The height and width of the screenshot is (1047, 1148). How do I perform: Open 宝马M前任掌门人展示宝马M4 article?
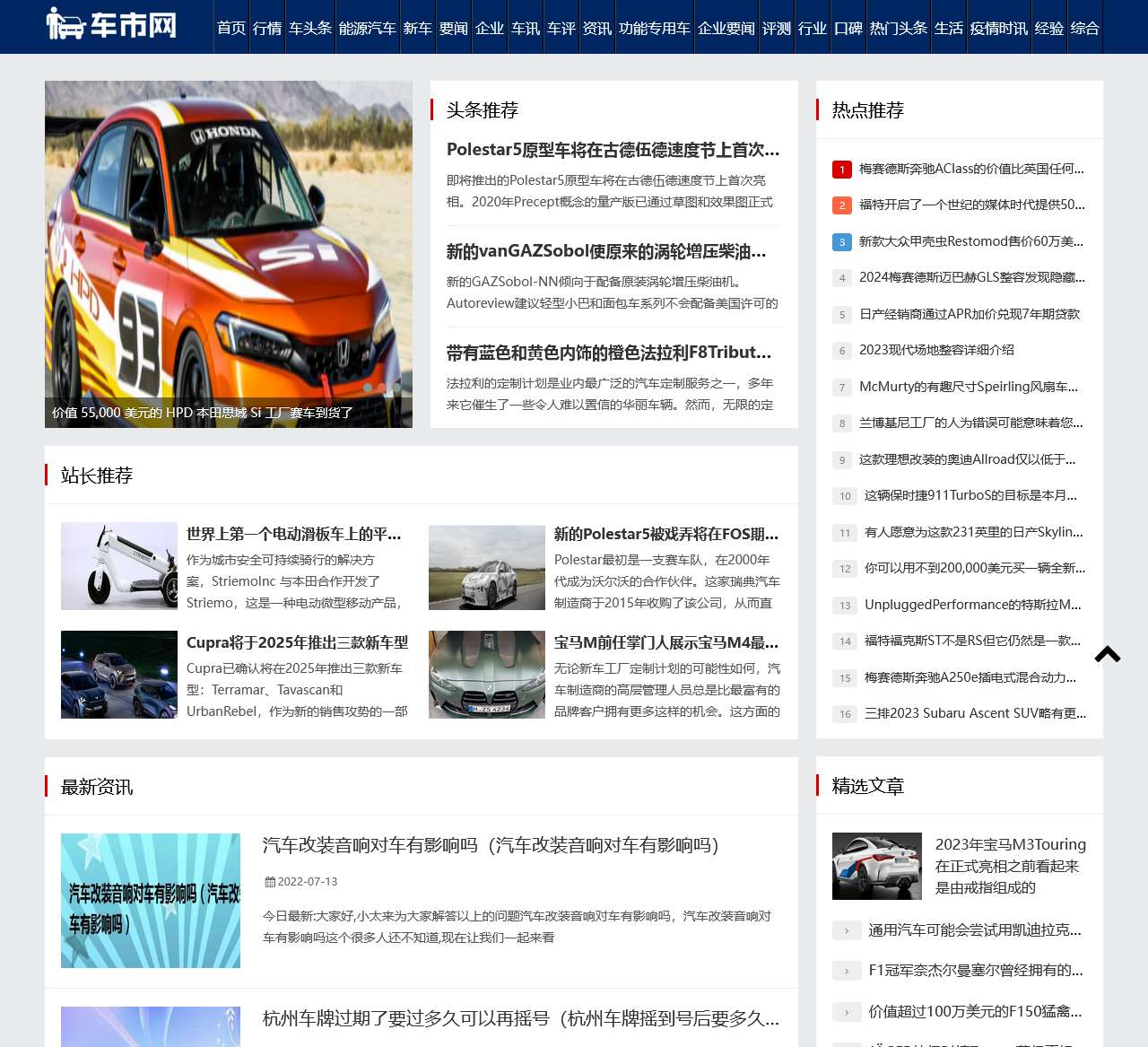(x=666, y=642)
